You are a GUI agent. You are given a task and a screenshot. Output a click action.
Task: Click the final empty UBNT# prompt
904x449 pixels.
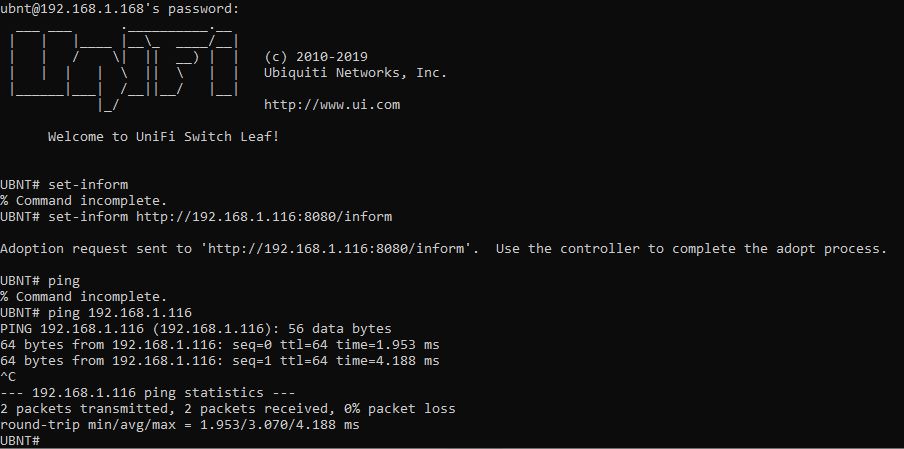click(20, 441)
